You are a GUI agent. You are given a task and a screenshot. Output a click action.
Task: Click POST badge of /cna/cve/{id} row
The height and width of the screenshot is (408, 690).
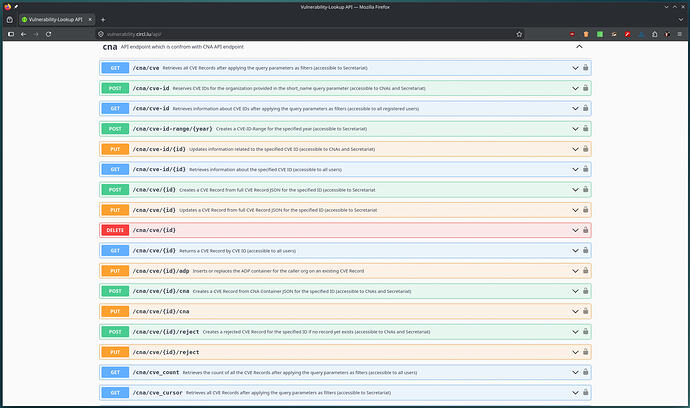[x=115, y=189]
